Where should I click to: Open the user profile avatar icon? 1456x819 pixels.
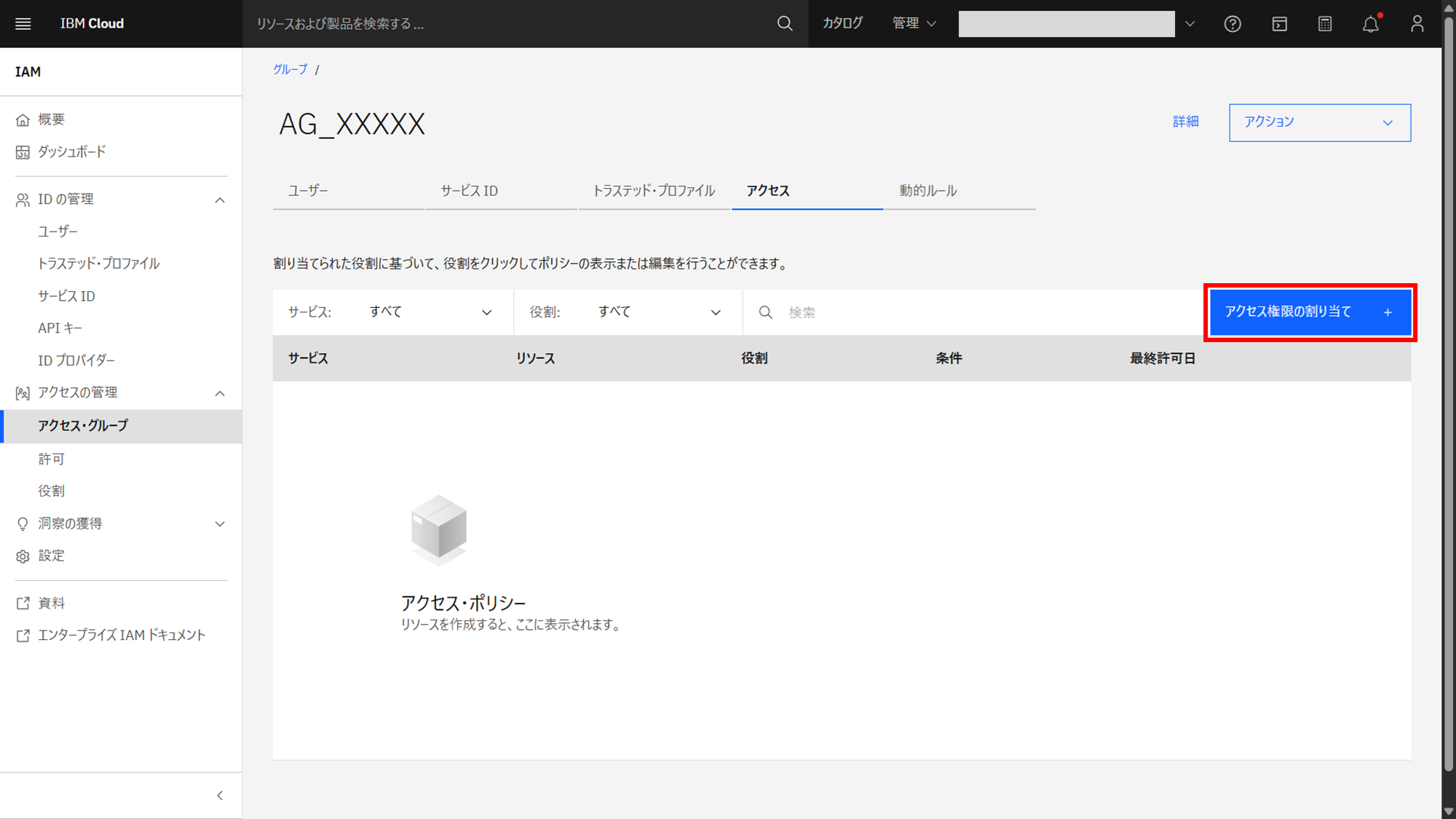pyautogui.click(x=1417, y=24)
